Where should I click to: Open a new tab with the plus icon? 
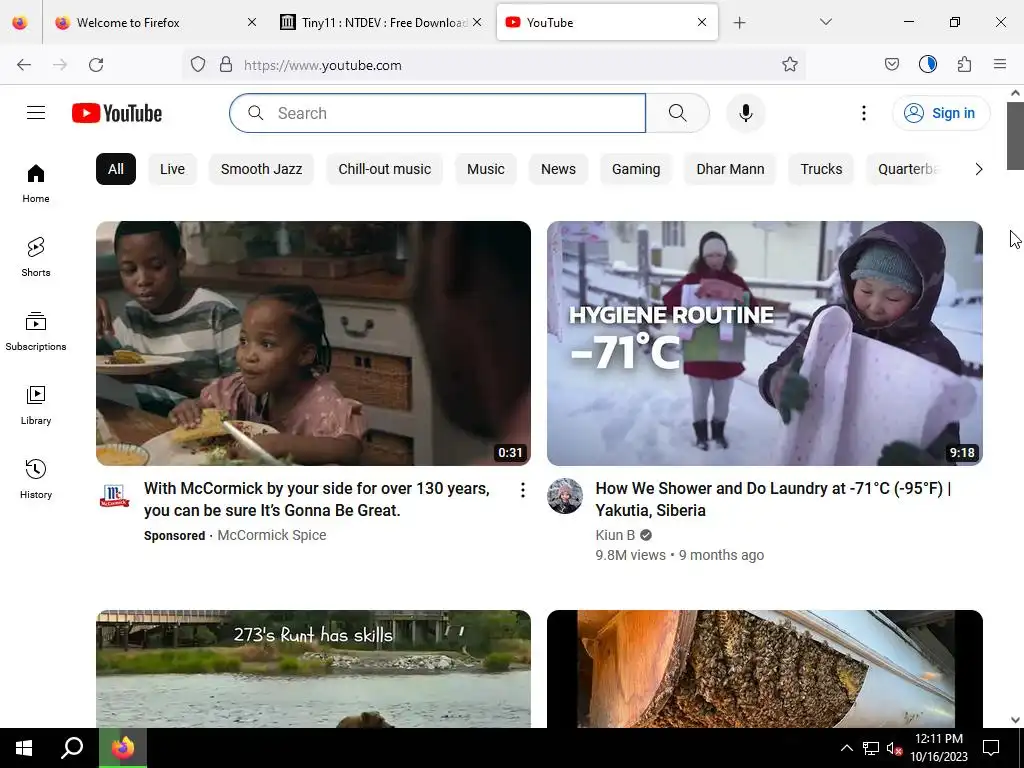coord(739,23)
